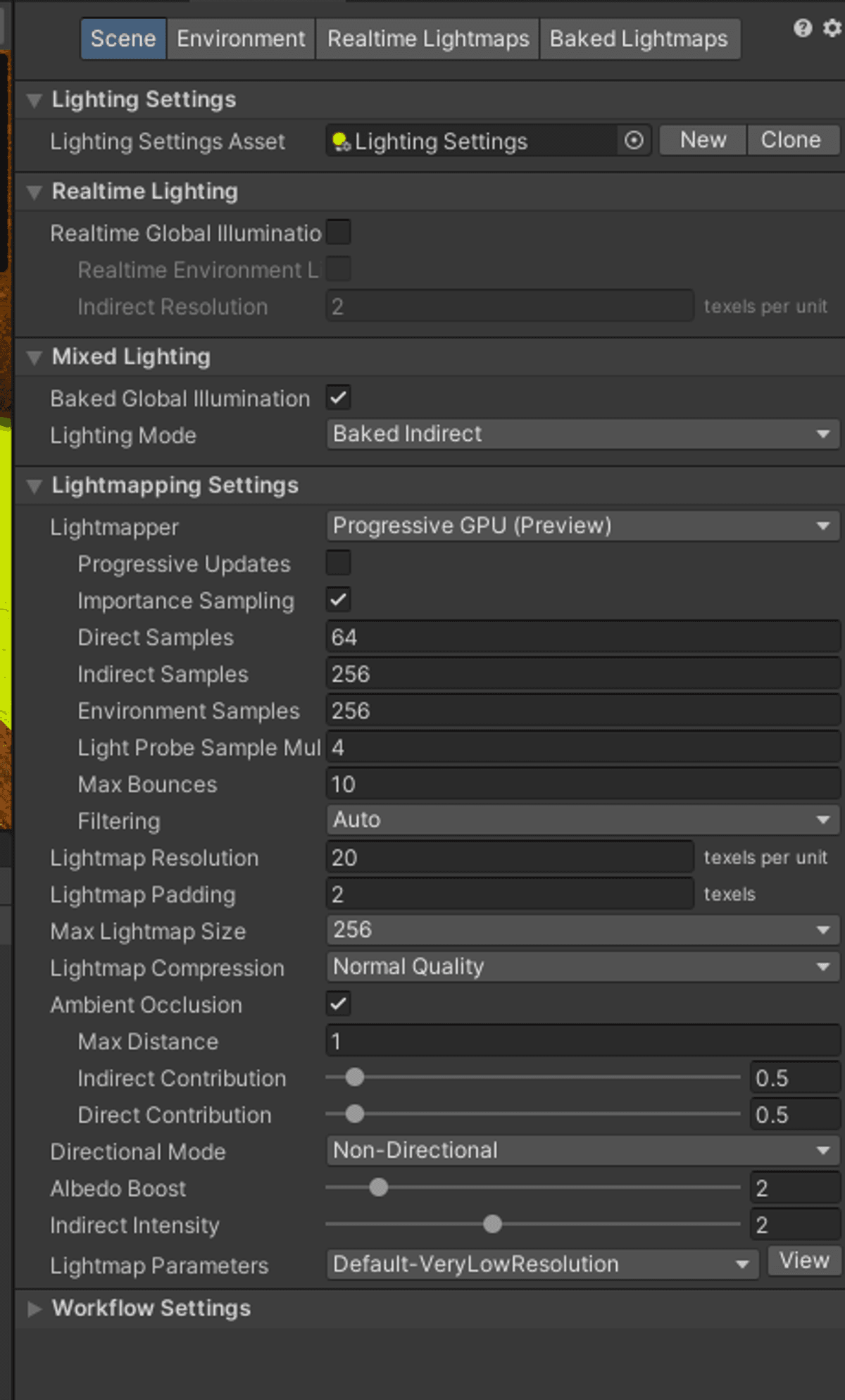Disable Baked Global Illumination
The width and height of the screenshot is (845, 1400).
pos(338,398)
